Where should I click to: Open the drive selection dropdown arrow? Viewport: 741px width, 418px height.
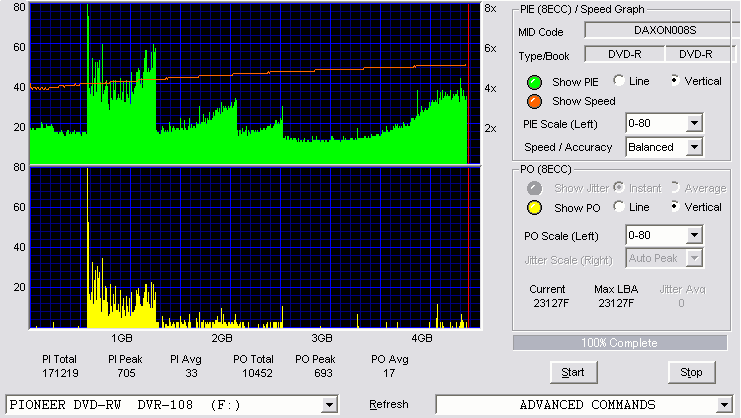click(329, 405)
